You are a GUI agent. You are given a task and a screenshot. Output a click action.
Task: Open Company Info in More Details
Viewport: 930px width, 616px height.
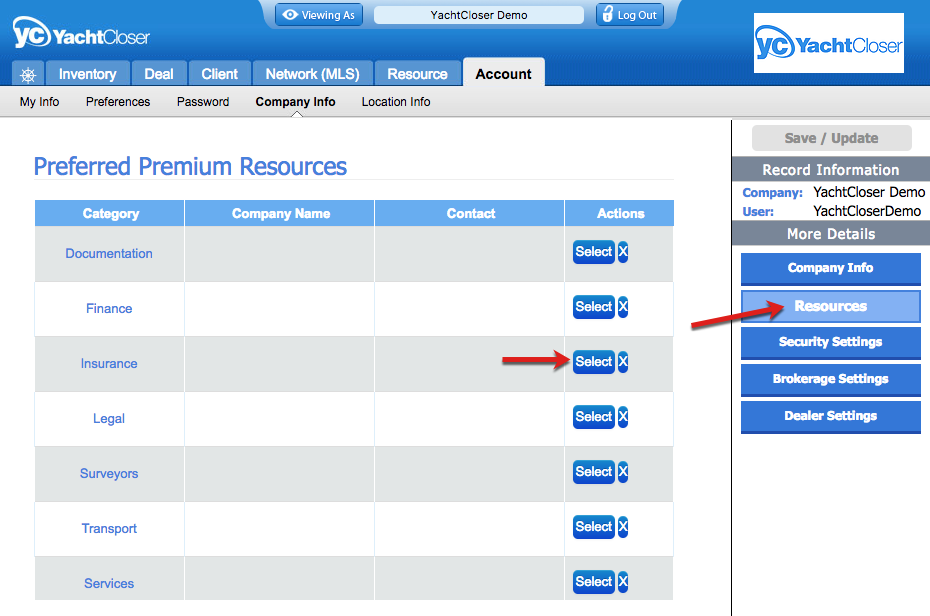[x=830, y=269]
